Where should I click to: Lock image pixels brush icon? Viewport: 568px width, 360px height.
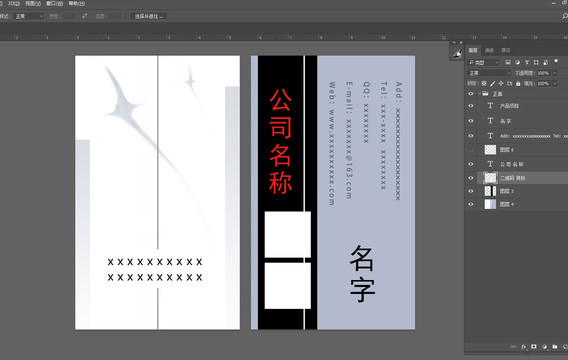[493, 83]
